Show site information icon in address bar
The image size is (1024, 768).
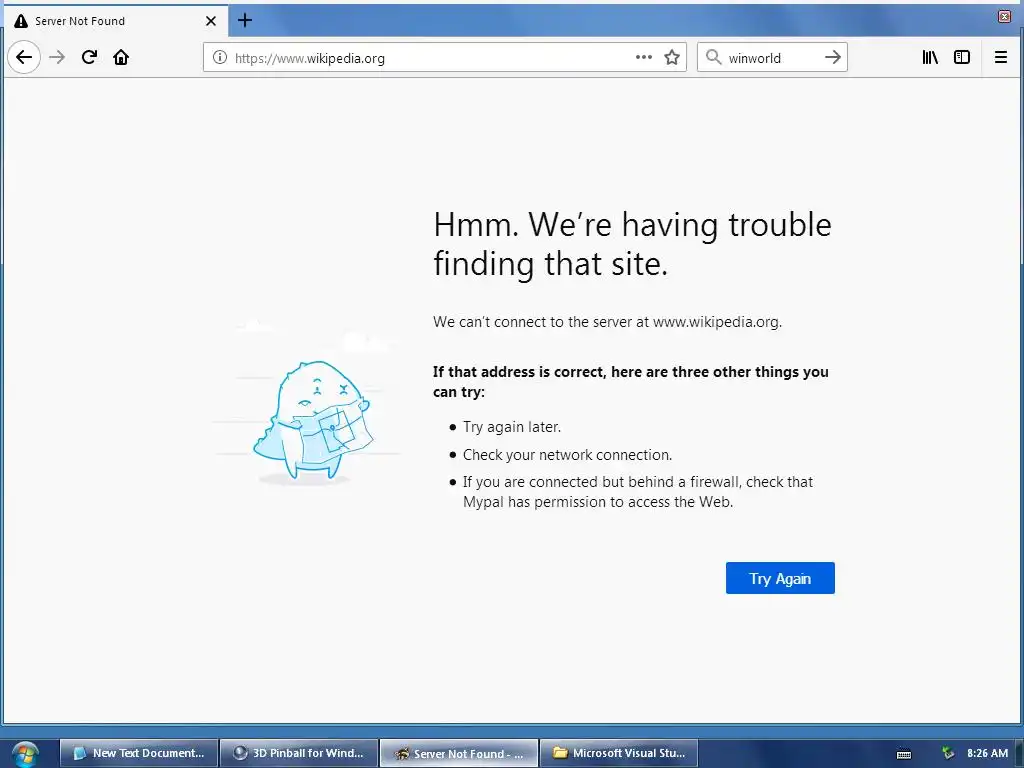(x=220, y=57)
